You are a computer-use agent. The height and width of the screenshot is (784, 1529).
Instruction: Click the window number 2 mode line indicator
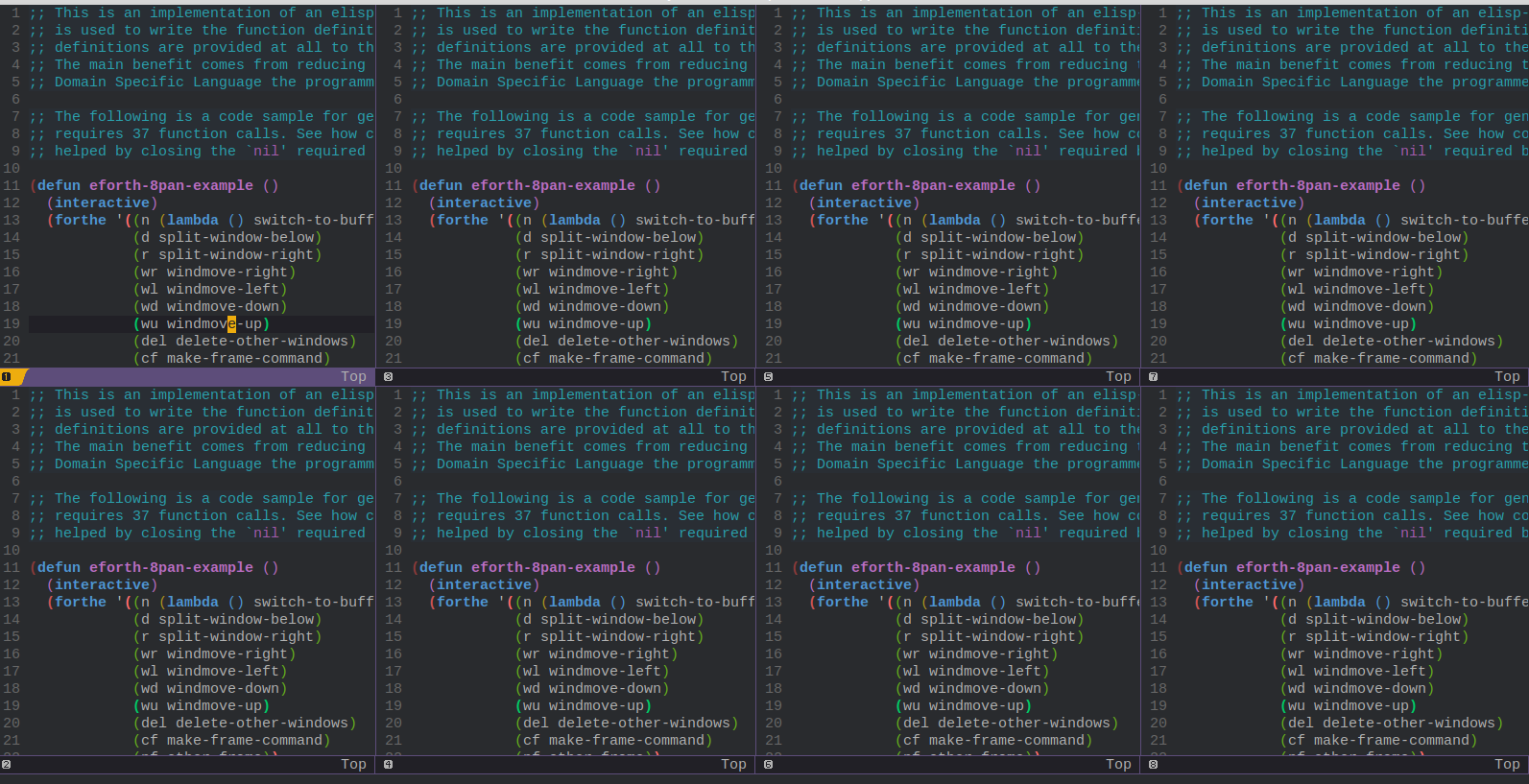click(7, 765)
